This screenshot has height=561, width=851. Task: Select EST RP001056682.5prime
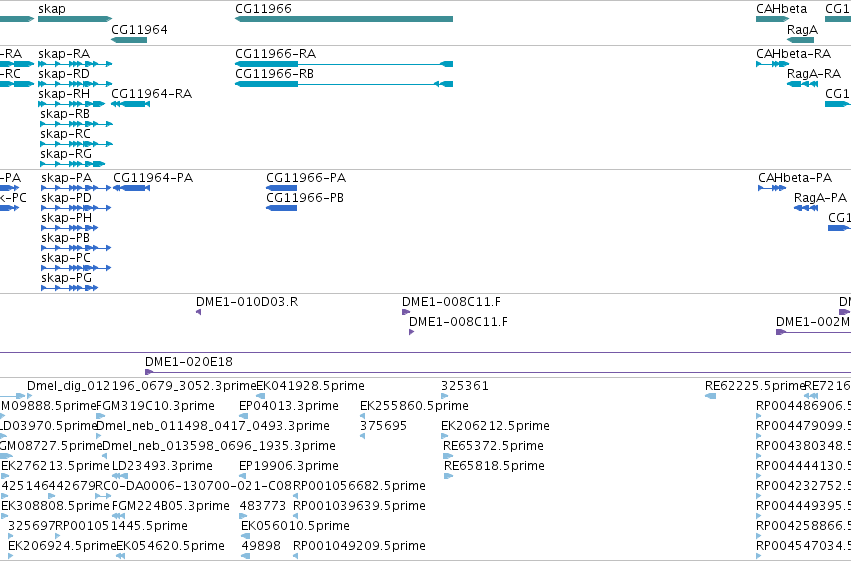(359, 486)
